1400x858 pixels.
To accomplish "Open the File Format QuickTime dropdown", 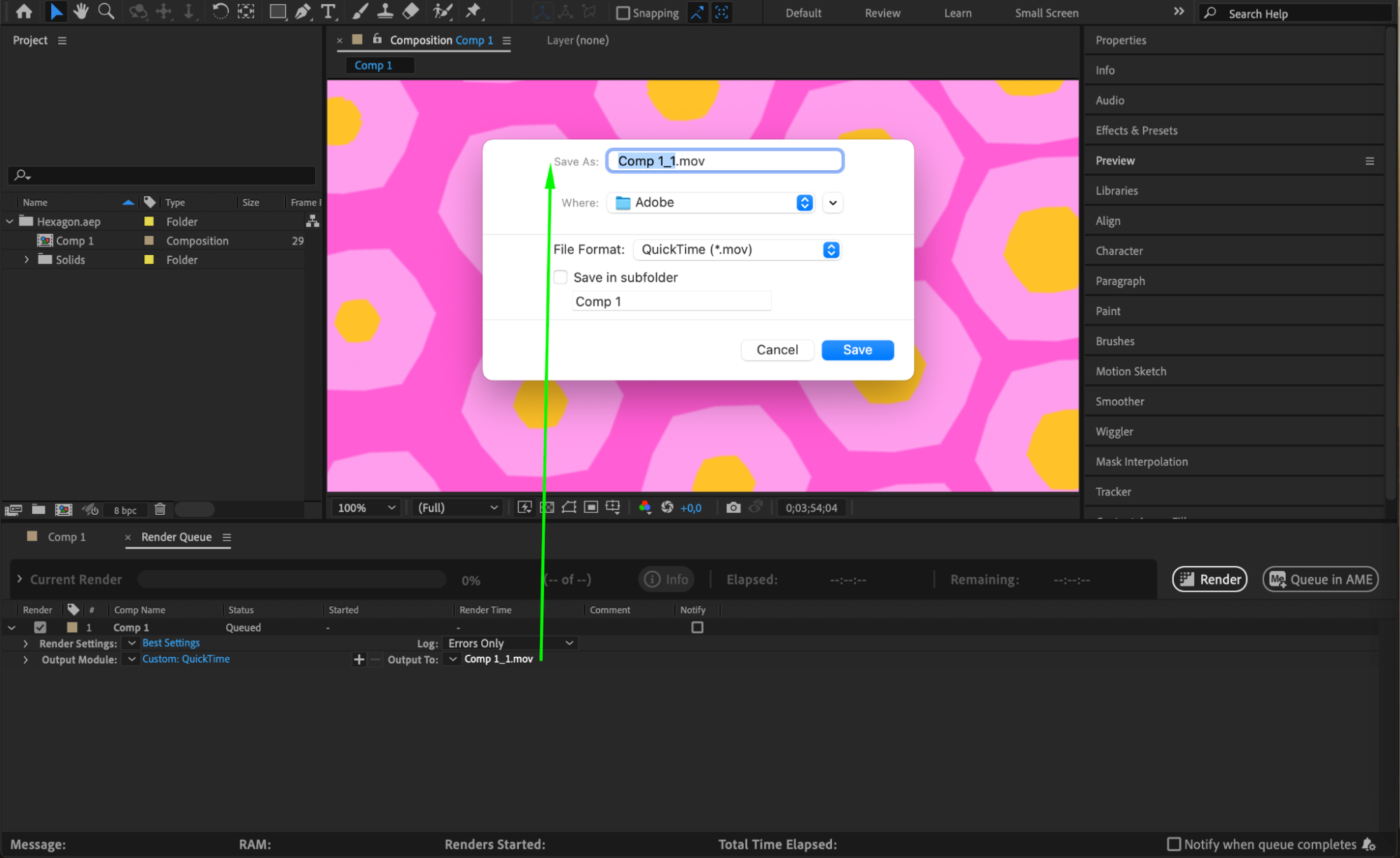I will (736, 250).
